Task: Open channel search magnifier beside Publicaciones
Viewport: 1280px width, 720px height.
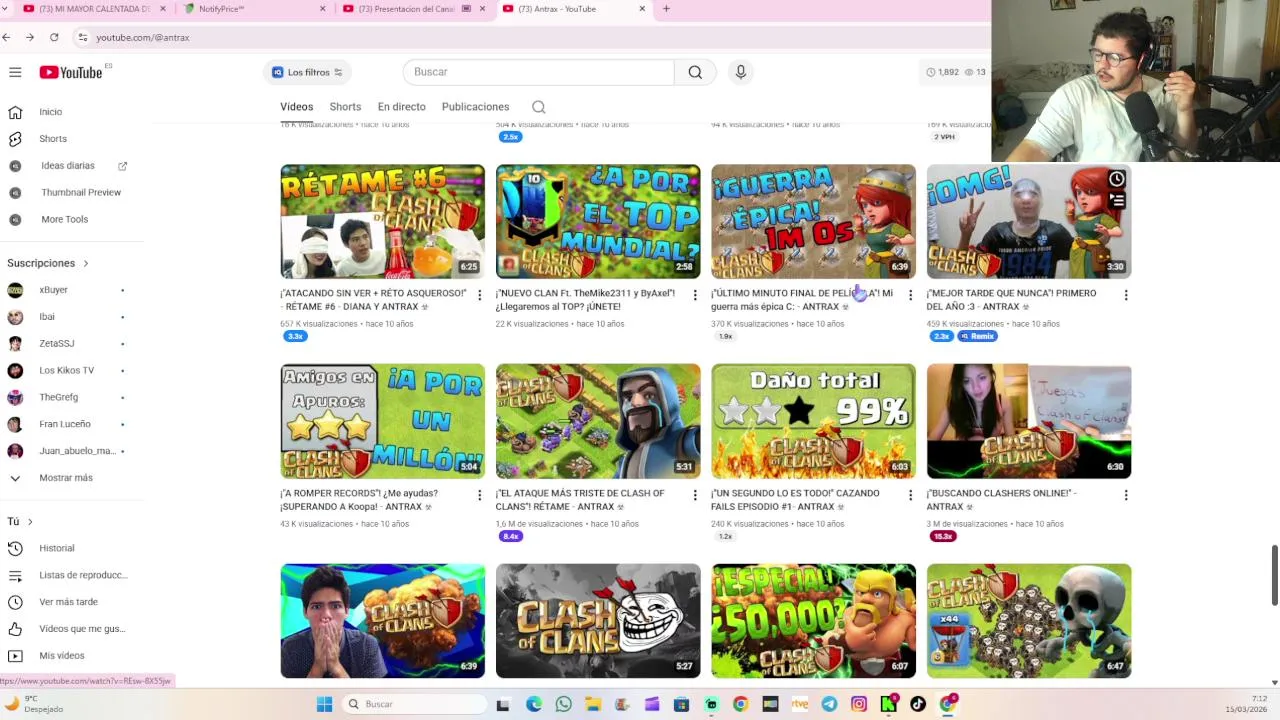Action: click(539, 107)
